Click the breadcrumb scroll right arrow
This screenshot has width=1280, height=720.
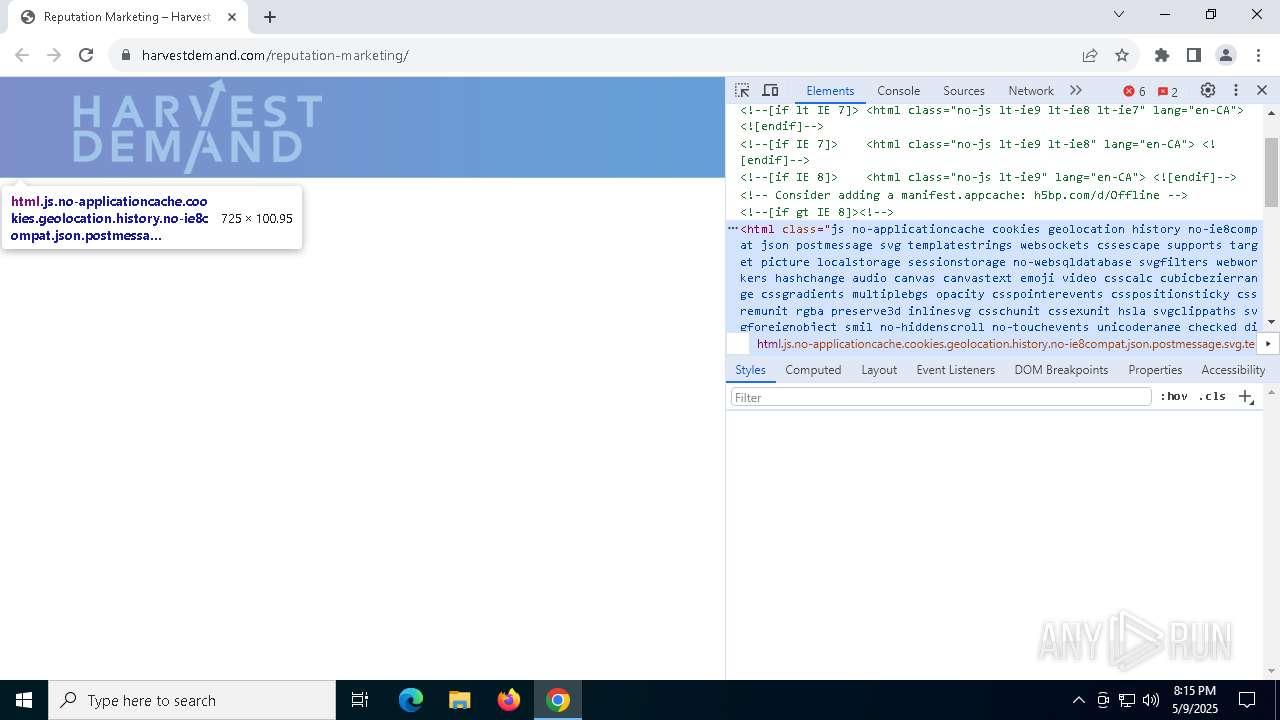click(x=1268, y=344)
